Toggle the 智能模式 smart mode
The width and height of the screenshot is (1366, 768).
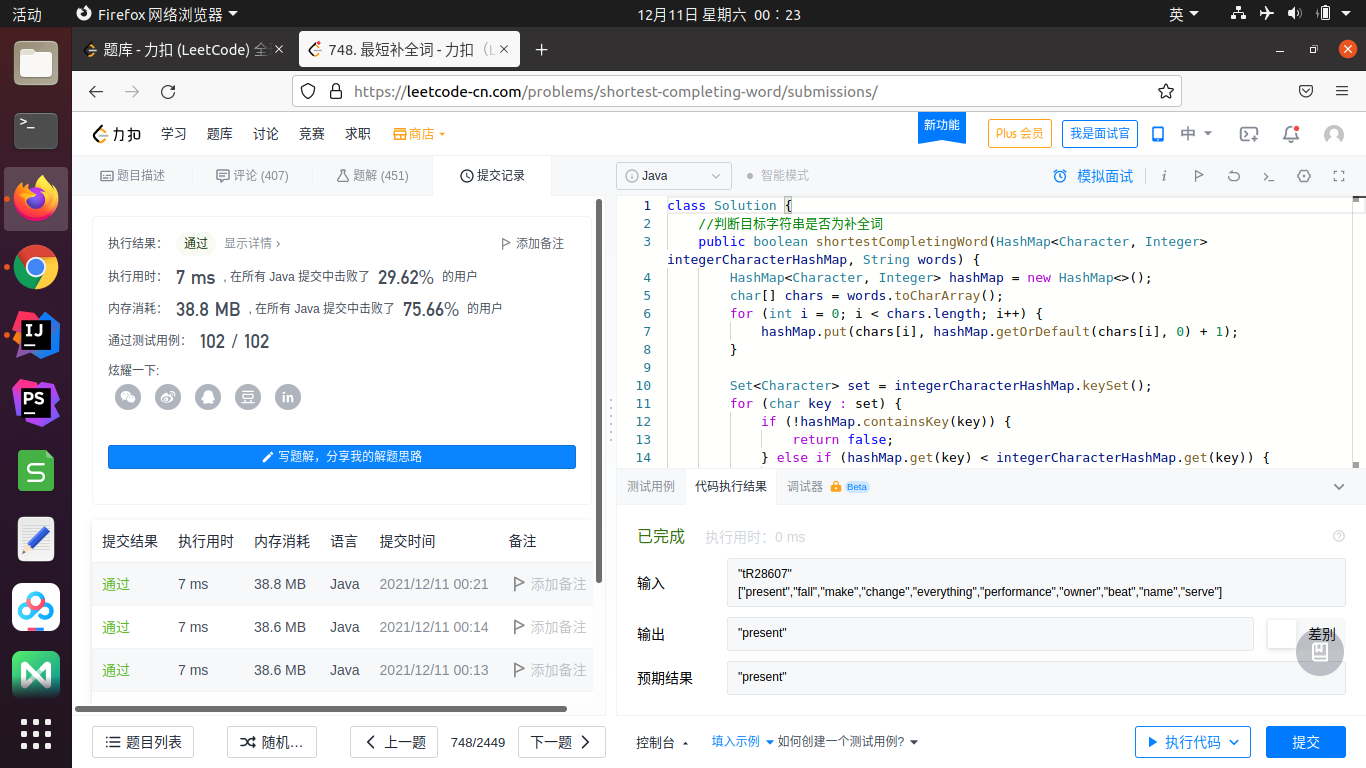coord(777,176)
